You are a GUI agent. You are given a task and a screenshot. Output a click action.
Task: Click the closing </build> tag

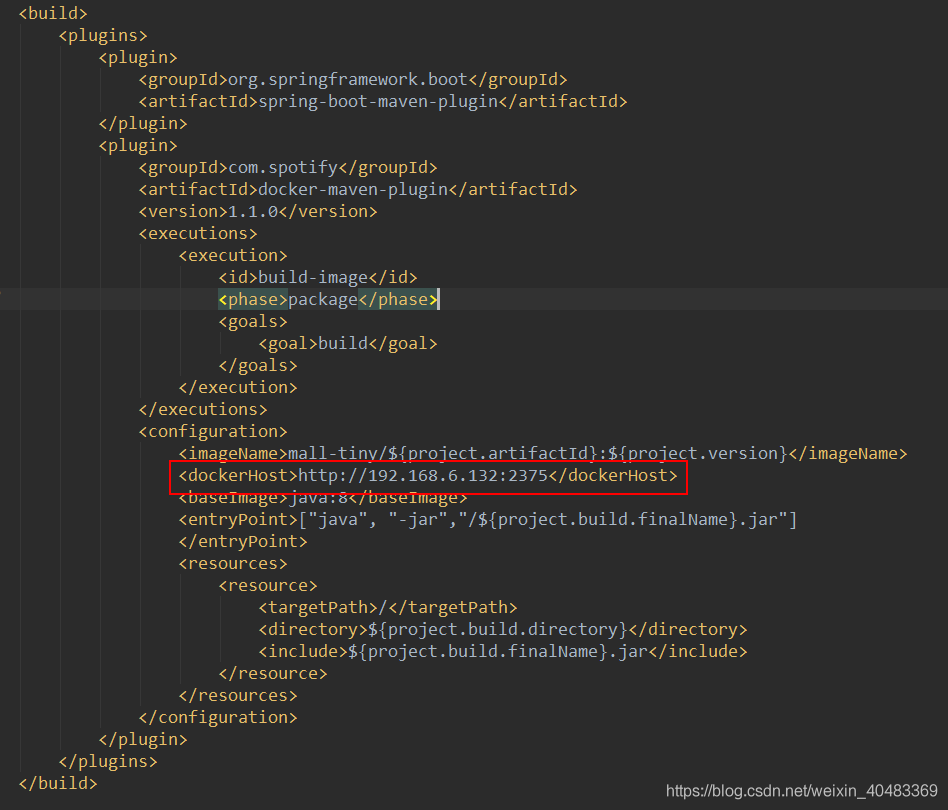click(58, 784)
